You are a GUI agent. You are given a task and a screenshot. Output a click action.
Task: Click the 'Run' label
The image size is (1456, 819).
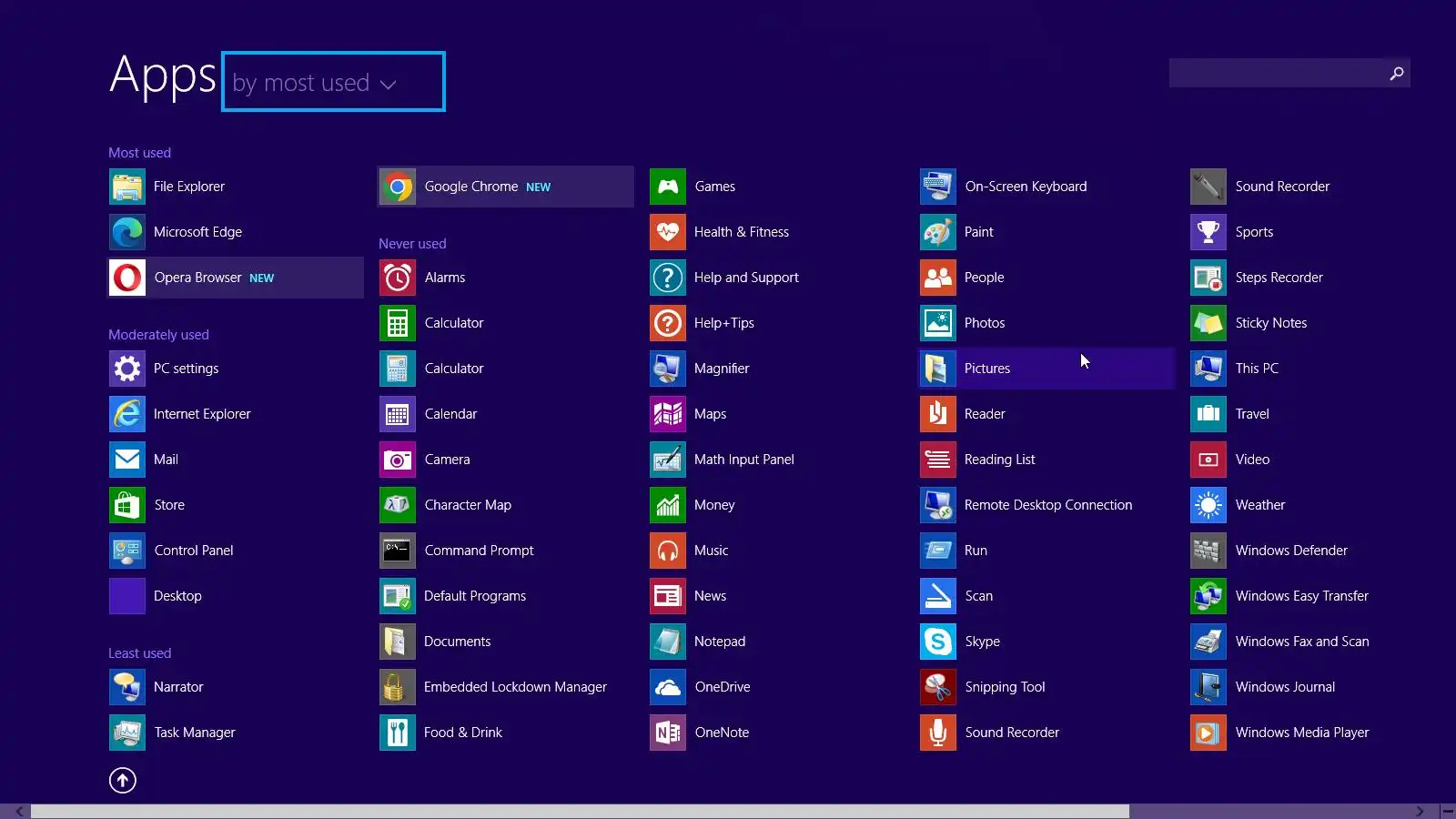[x=976, y=551]
